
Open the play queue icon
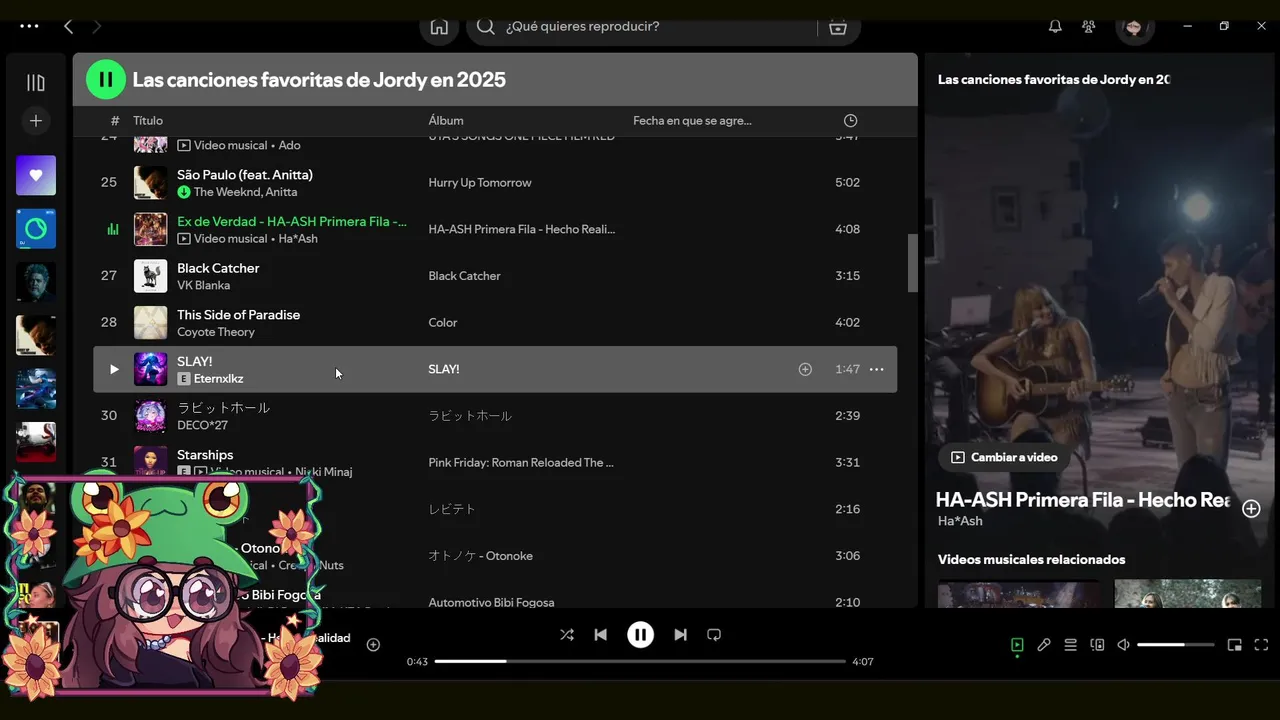(1070, 645)
